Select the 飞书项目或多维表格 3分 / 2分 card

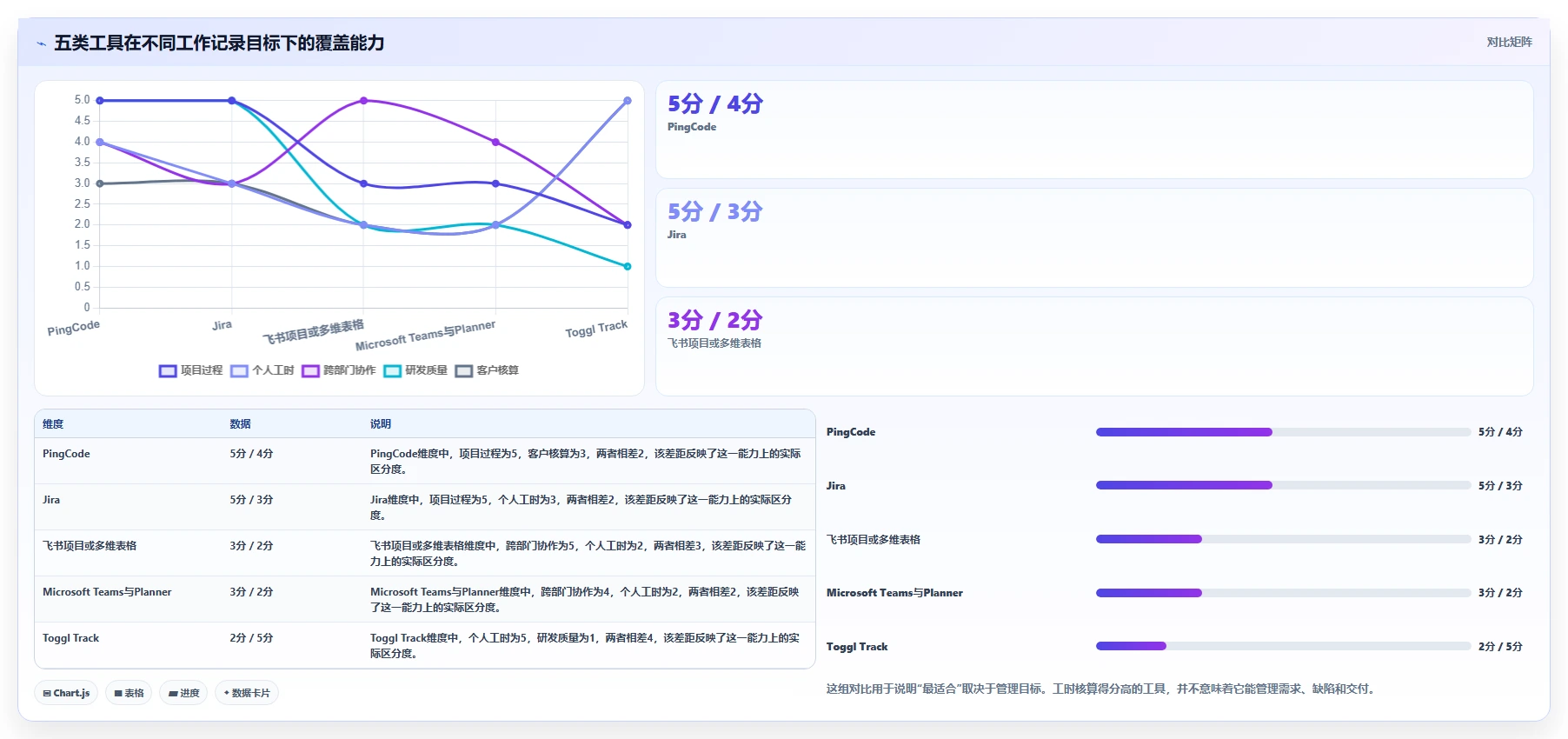(1094, 346)
